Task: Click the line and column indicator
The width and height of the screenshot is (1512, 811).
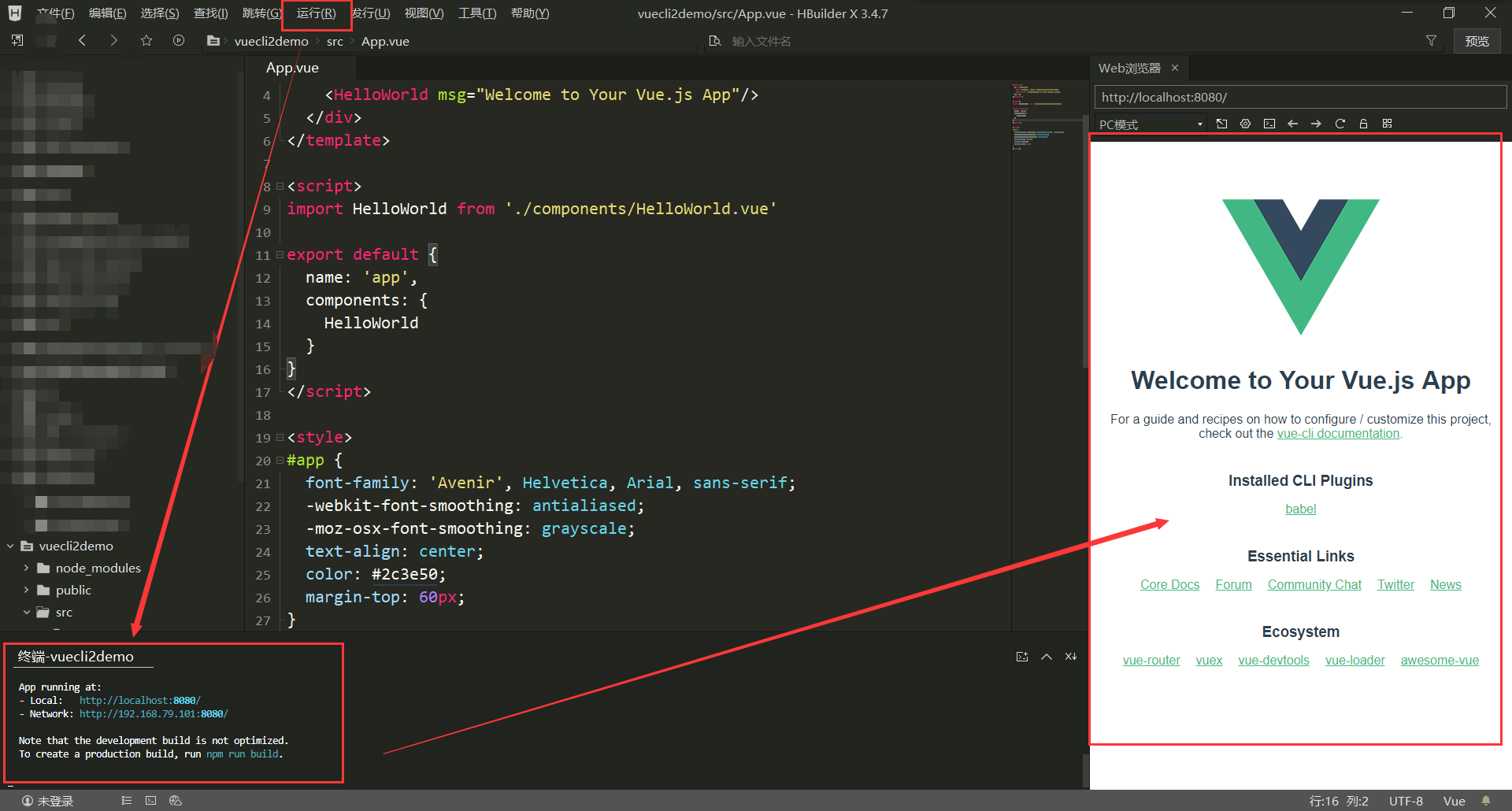Action: pyautogui.click(x=1339, y=801)
